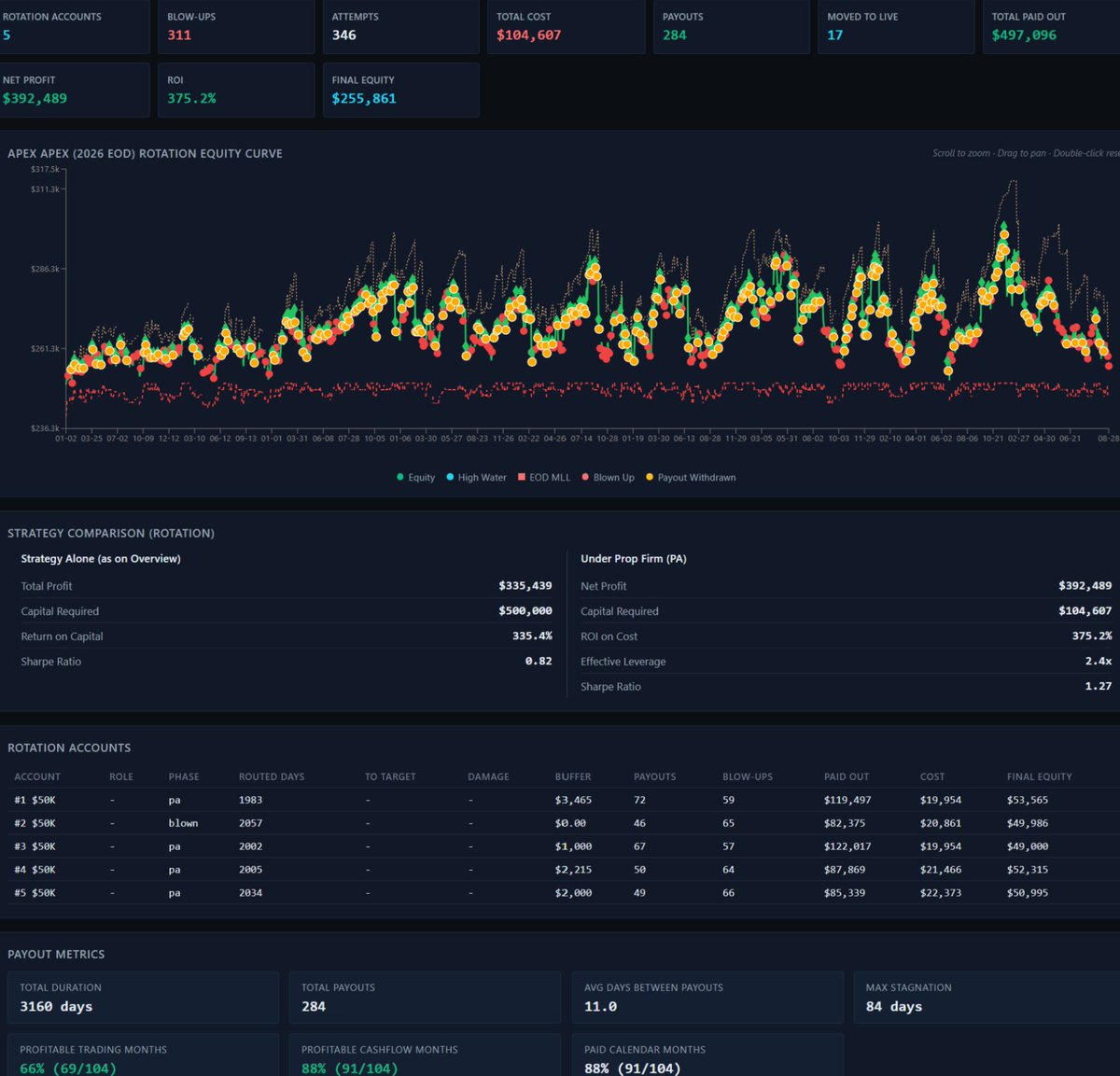
Task: Click the Paid Calendar Months card label
Action: tap(645, 1050)
